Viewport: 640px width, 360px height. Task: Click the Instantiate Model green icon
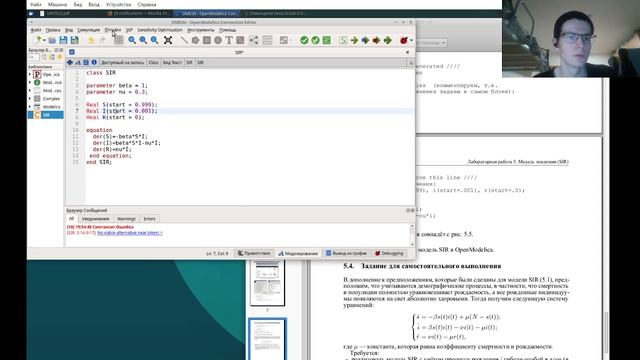coord(327,40)
